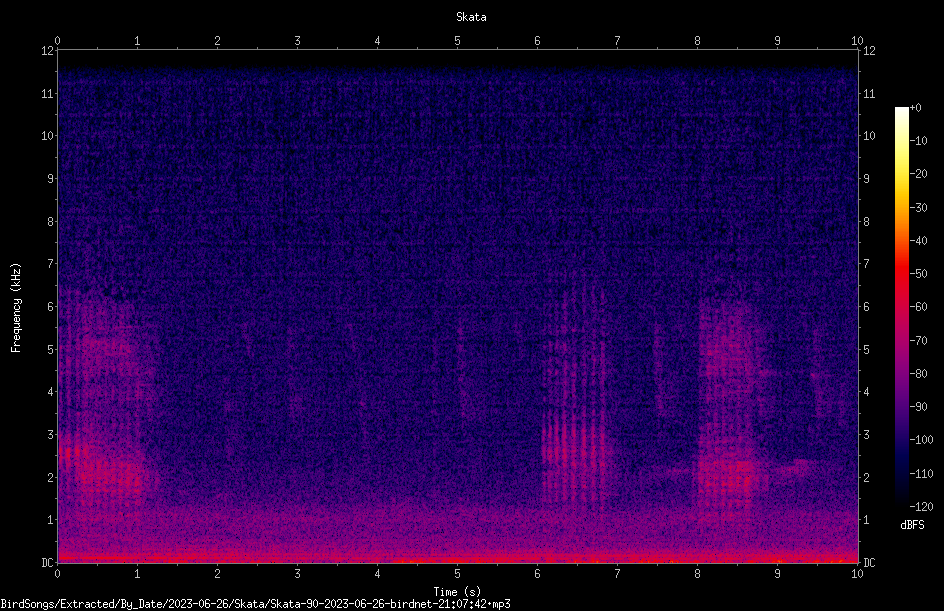
Task: Click the "-90" value on the color scale
Action: click(918, 407)
